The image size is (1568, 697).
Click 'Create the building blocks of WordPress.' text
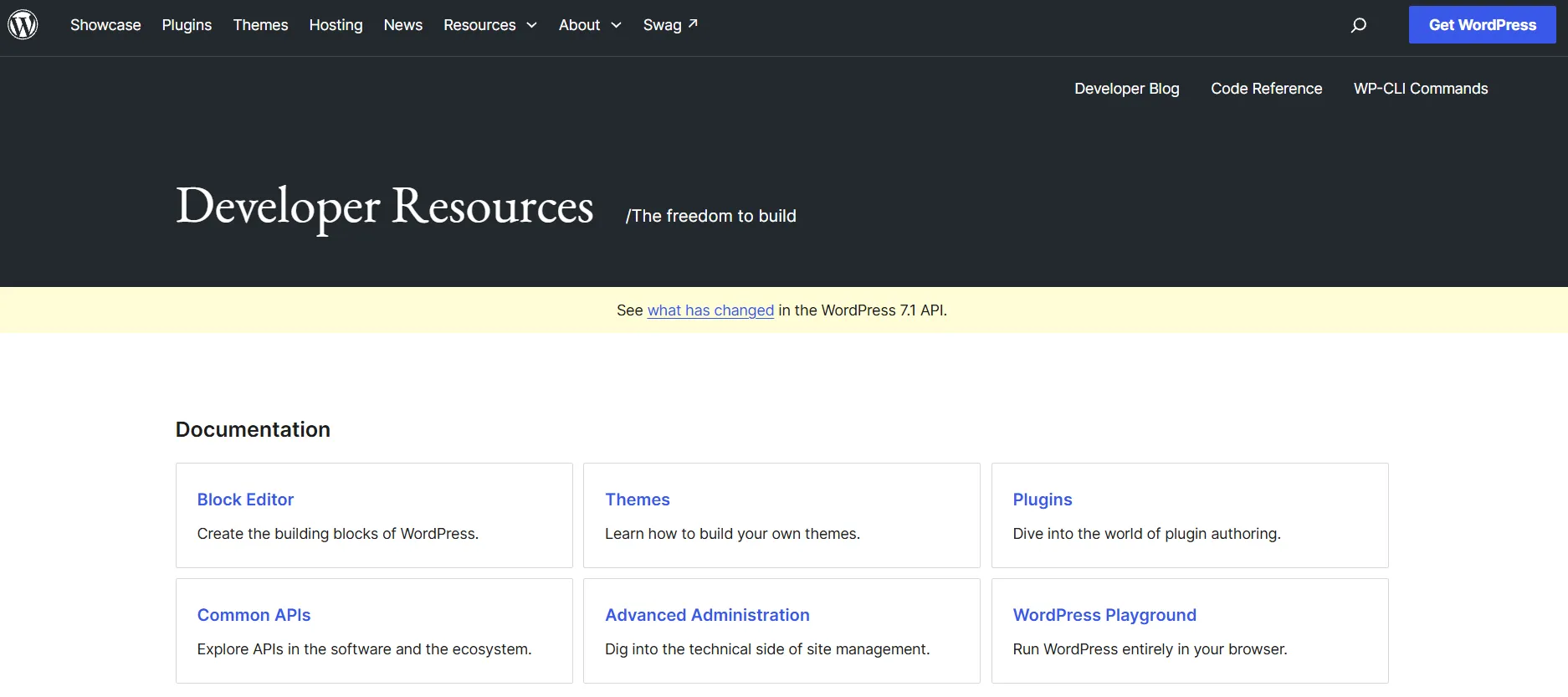tap(338, 534)
